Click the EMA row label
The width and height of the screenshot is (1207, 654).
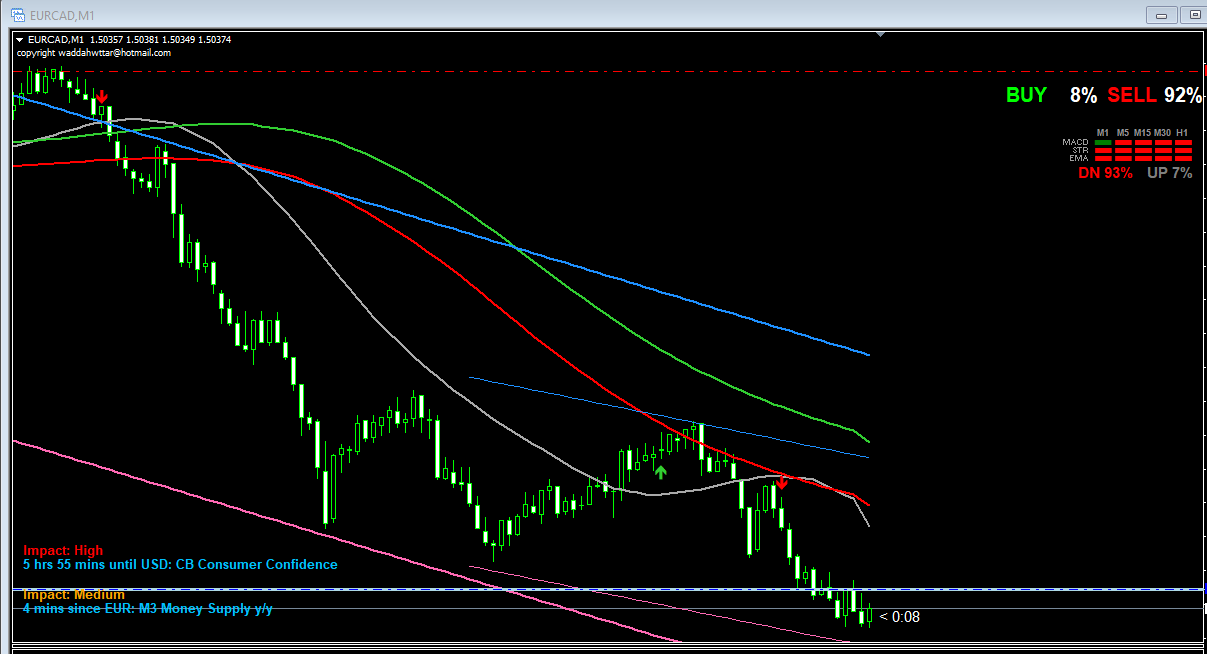(x=1080, y=158)
